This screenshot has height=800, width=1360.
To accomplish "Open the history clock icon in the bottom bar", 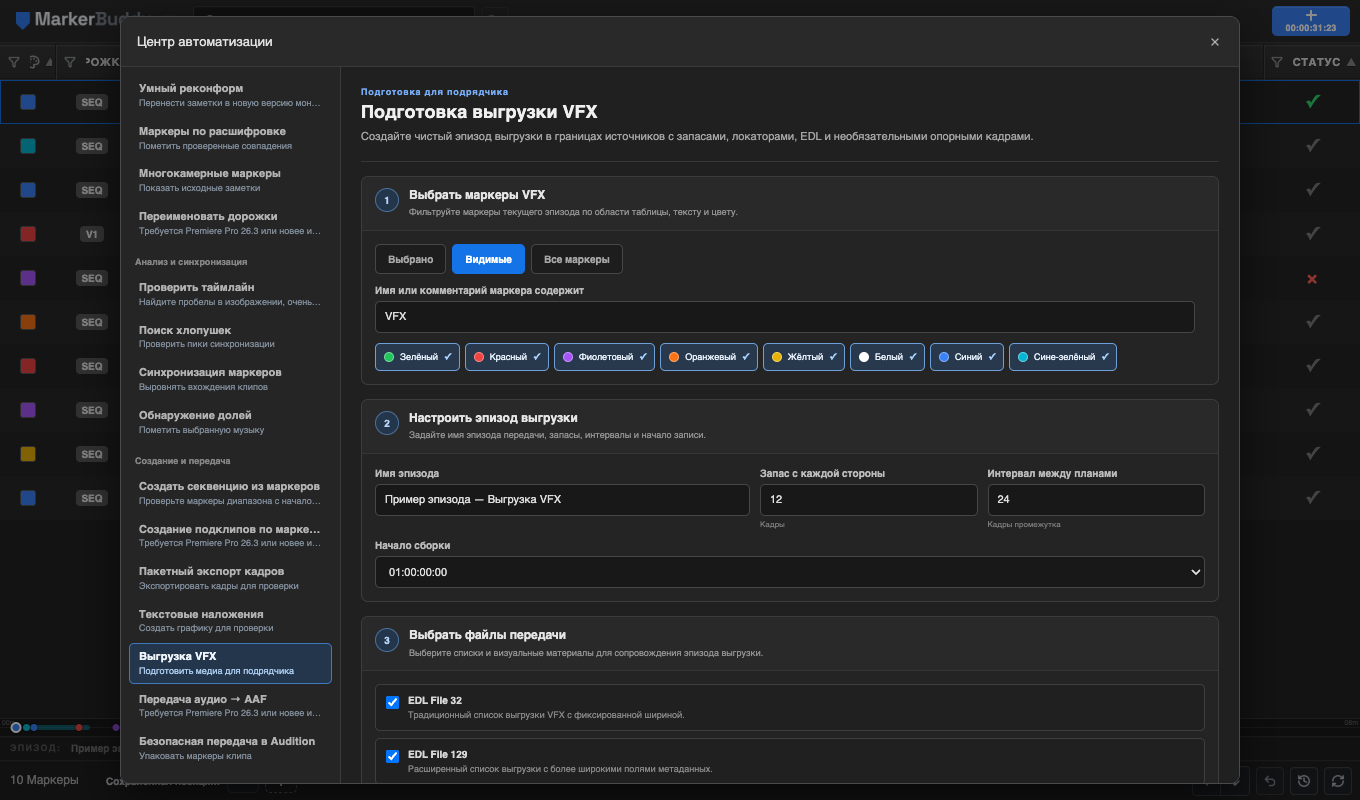I will (1303, 780).
